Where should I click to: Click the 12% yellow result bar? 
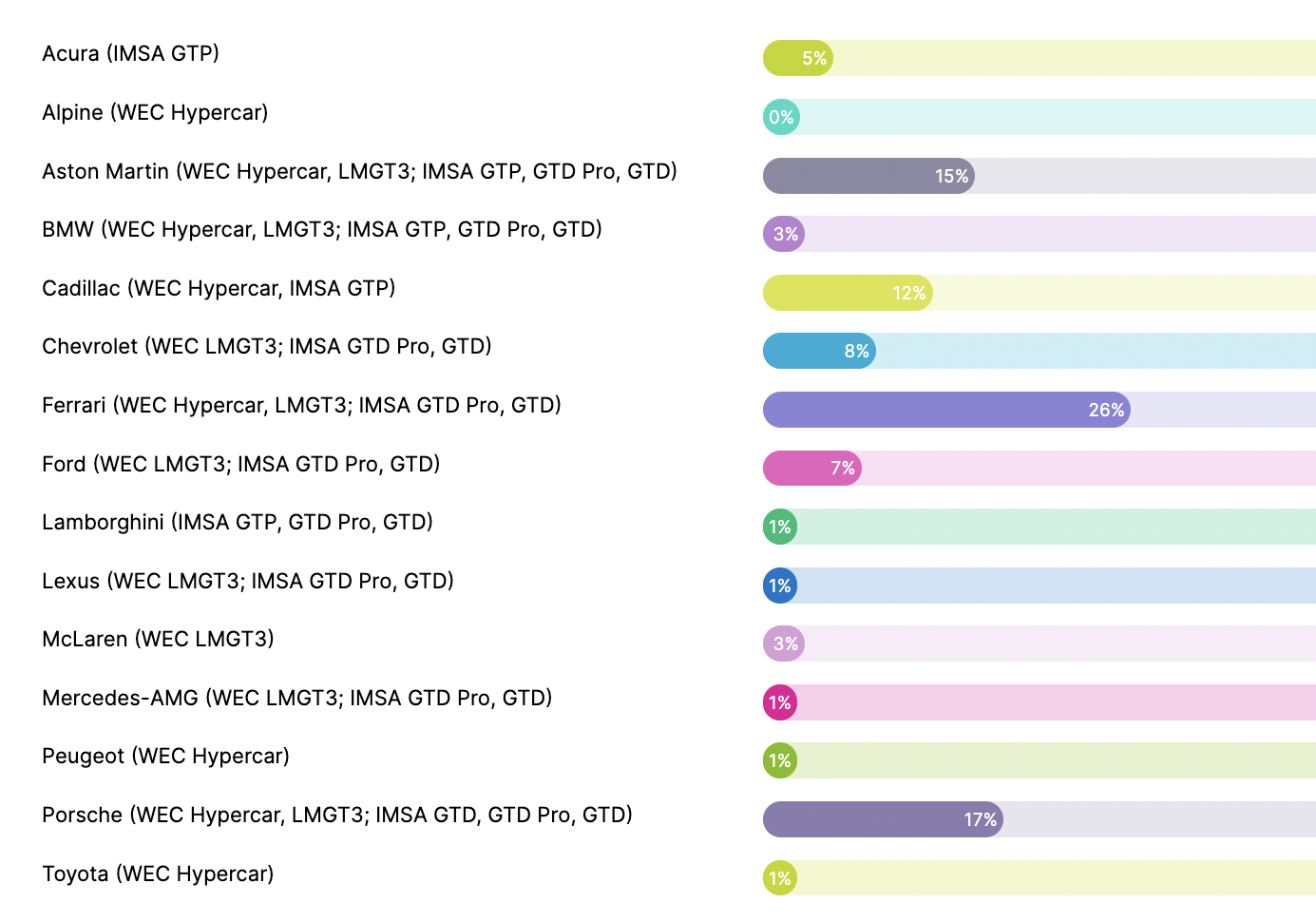(x=847, y=294)
